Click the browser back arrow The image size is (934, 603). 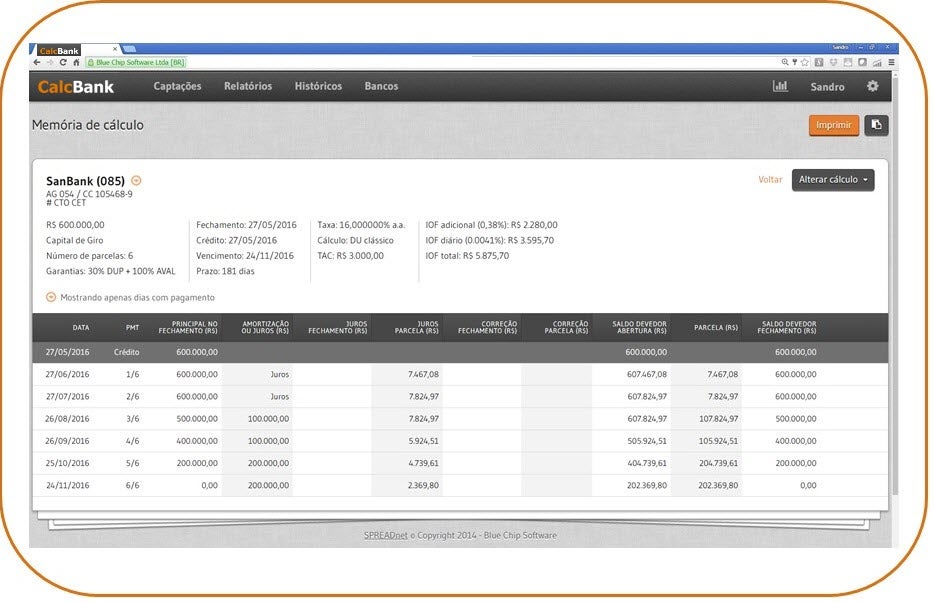[37, 62]
